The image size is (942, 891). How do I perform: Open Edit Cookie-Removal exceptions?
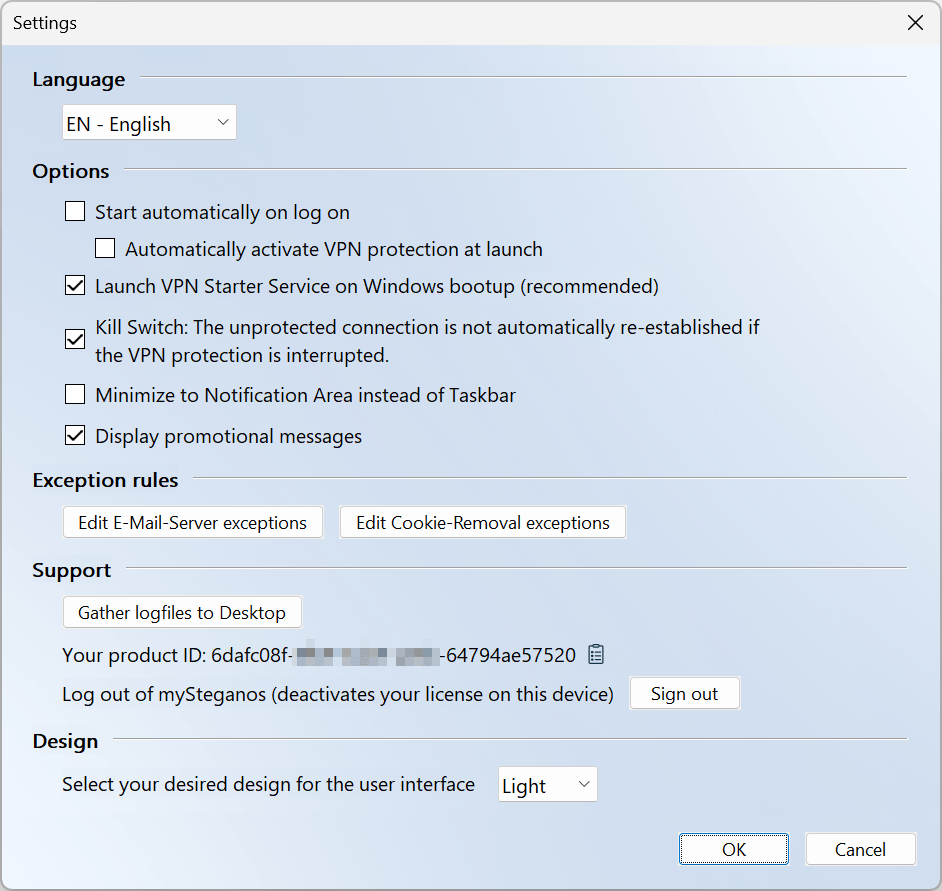(x=482, y=522)
